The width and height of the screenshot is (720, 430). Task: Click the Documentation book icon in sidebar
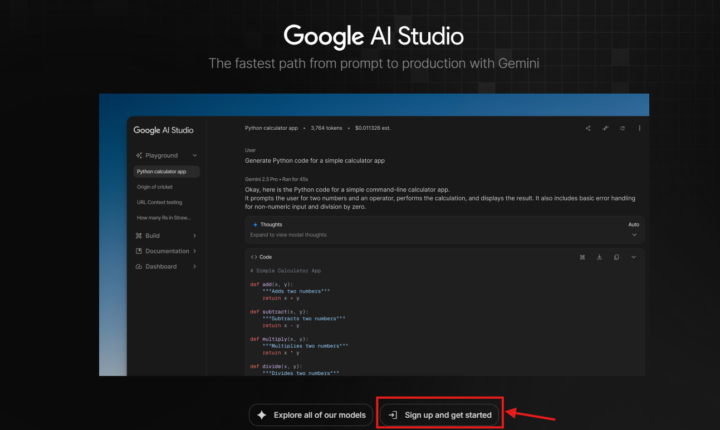pyautogui.click(x=139, y=251)
